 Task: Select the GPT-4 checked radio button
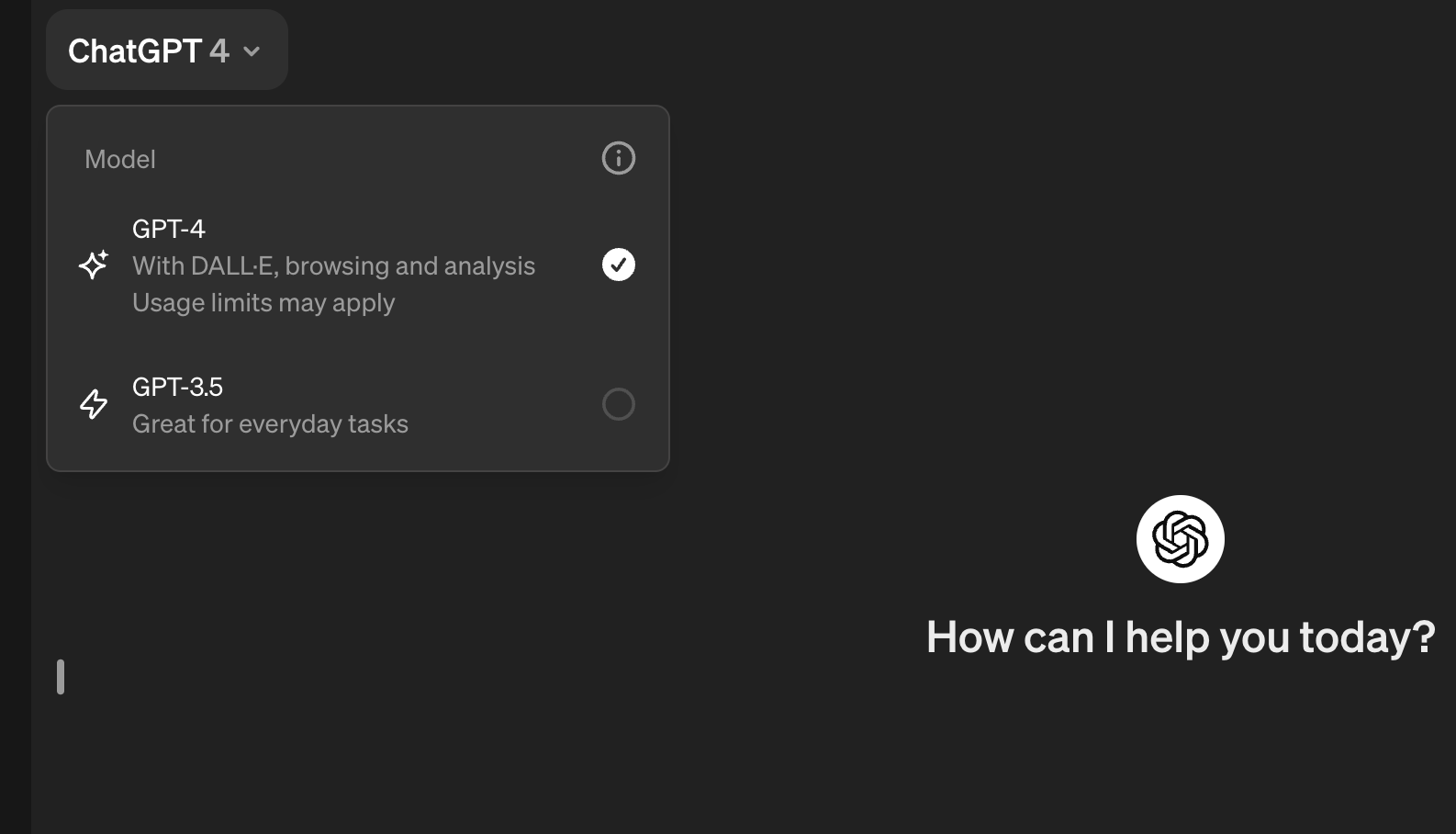click(x=618, y=265)
